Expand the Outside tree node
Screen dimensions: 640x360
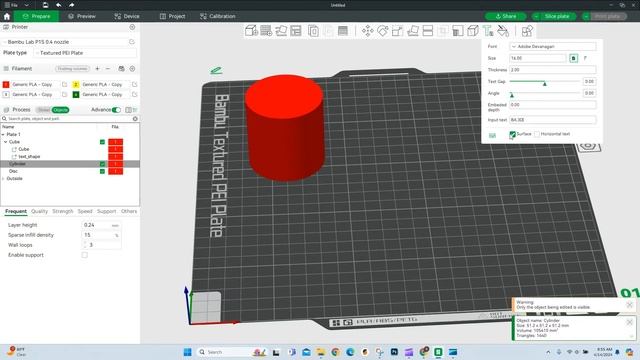pyautogui.click(x=3, y=179)
